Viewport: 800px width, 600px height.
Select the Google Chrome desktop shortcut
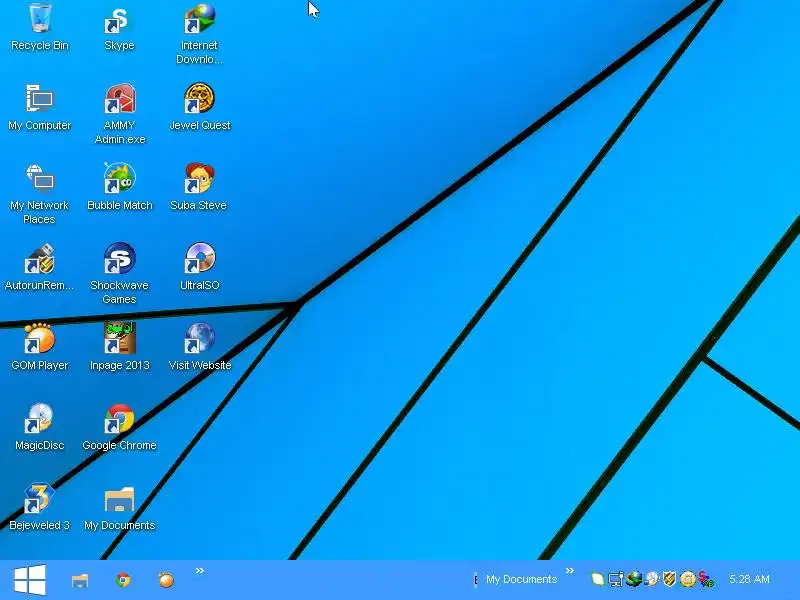coord(119,428)
